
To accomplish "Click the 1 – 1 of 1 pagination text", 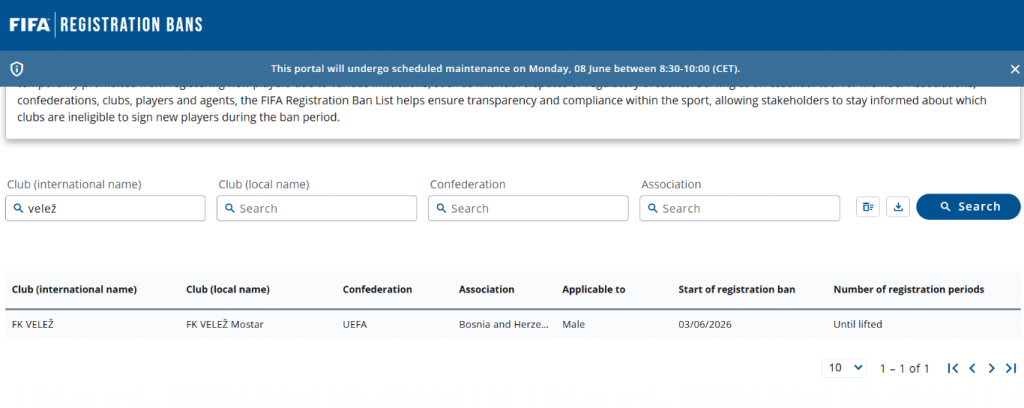I will tap(904, 368).
